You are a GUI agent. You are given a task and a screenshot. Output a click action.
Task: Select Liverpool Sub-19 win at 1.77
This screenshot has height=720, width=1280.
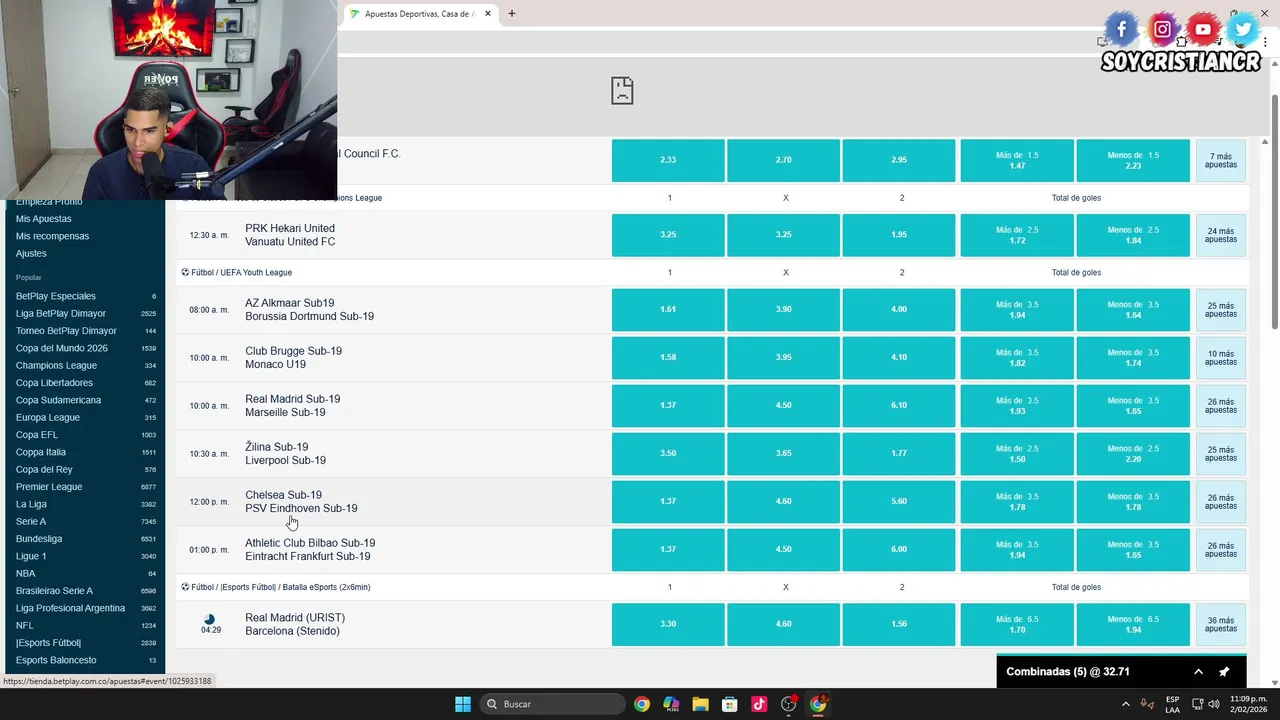click(x=898, y=454)
